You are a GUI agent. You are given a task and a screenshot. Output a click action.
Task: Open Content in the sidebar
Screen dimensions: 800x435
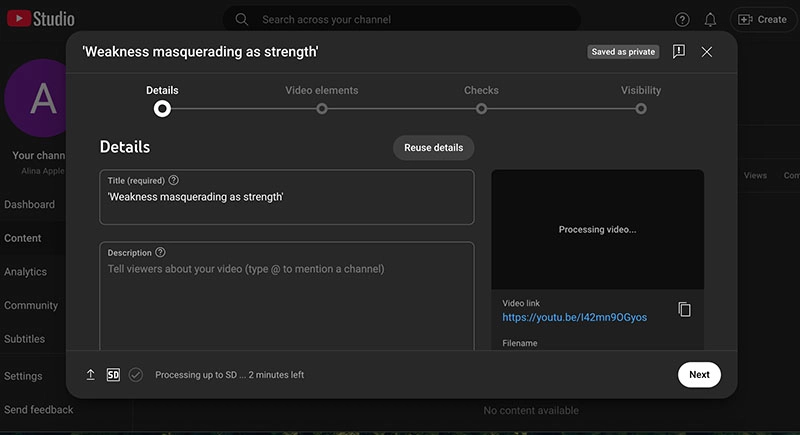pos(22,238)
